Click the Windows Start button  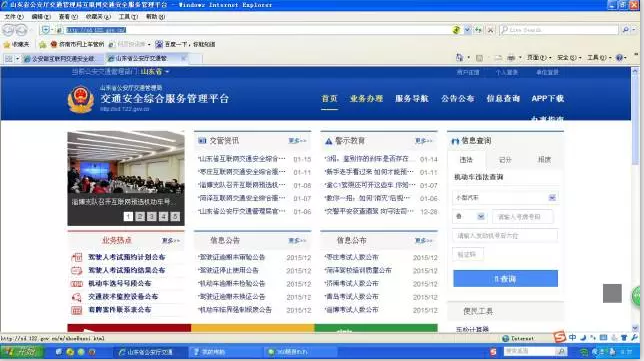tap(22, 352)
